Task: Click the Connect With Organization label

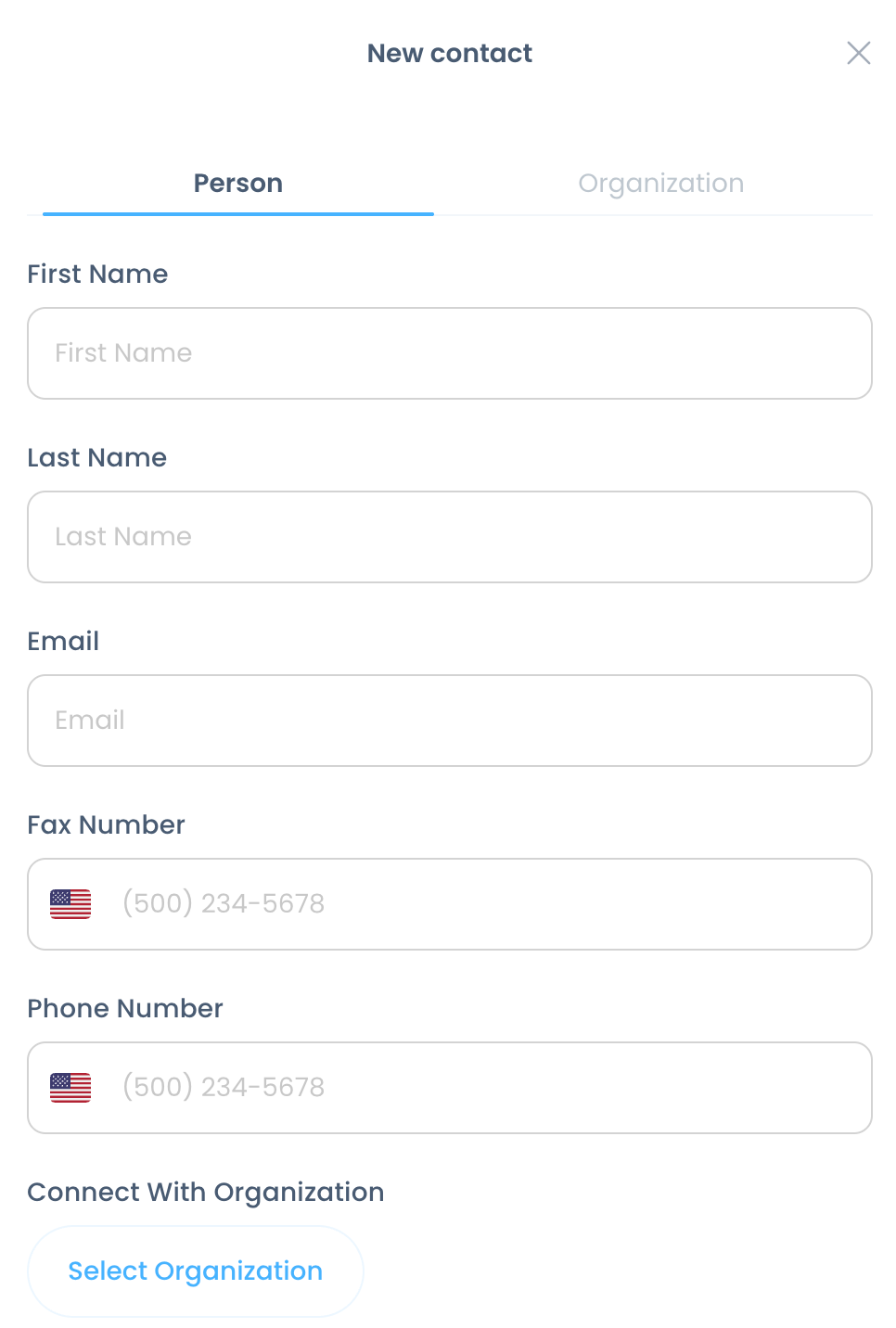Action: coord(206,1193)
